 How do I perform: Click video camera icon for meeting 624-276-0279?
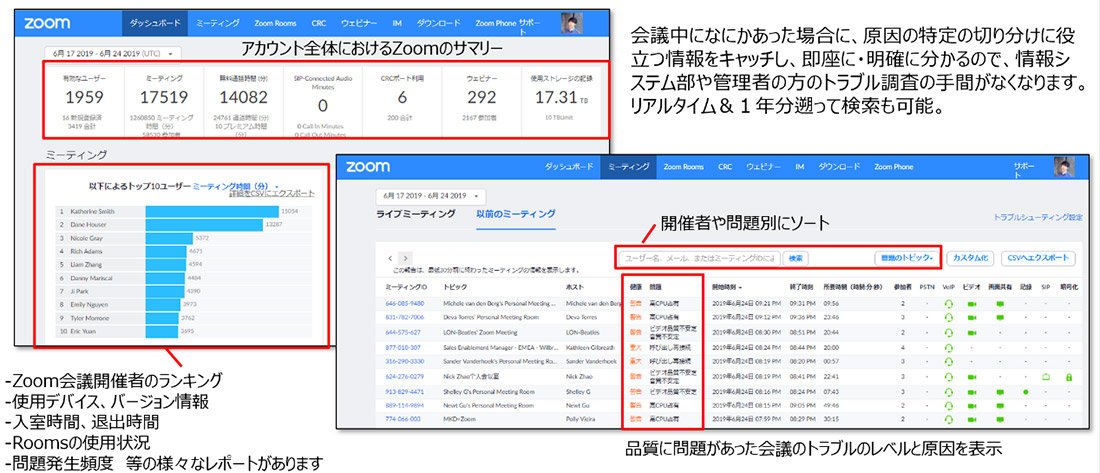(x=972, y=377)
